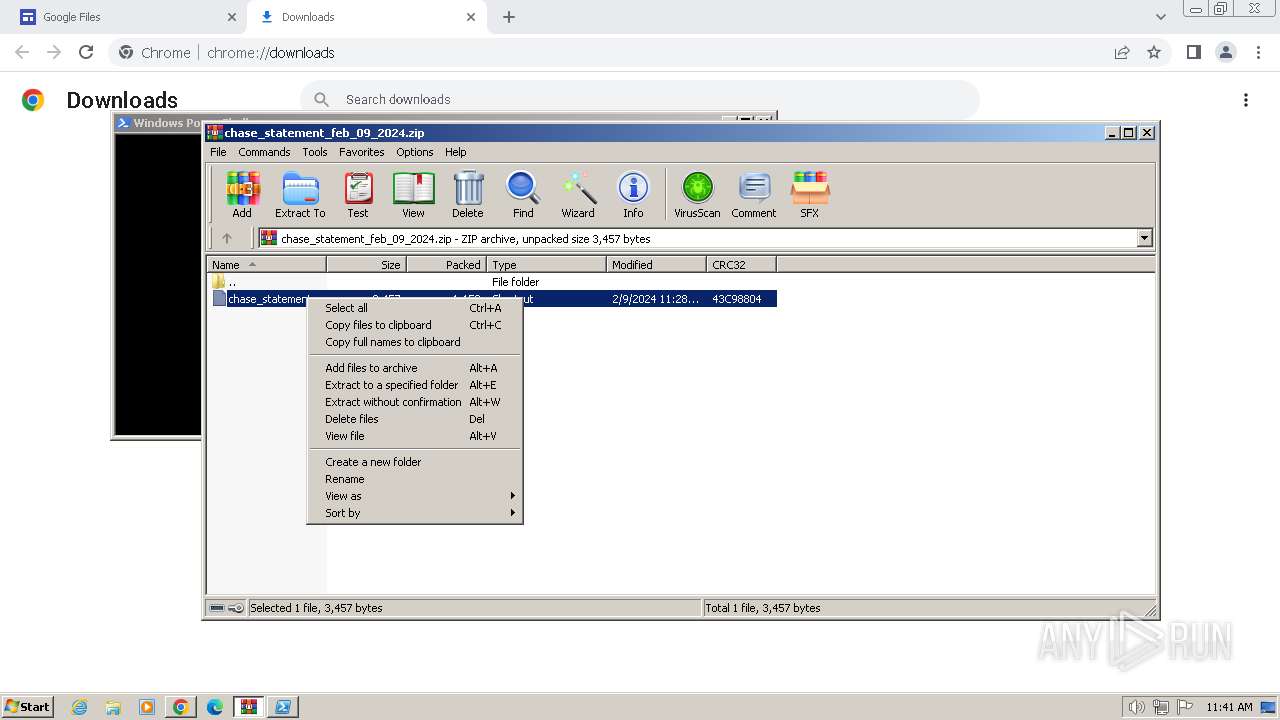The image size is (1280, 720).
Task: Click the Test archive icon
Action: [358, 194]
